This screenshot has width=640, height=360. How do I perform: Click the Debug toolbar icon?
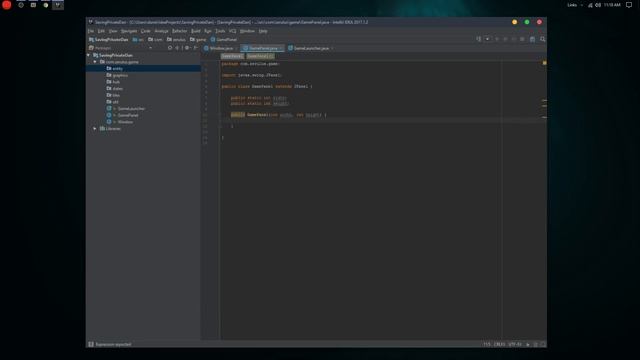click(x=505, y=39)
